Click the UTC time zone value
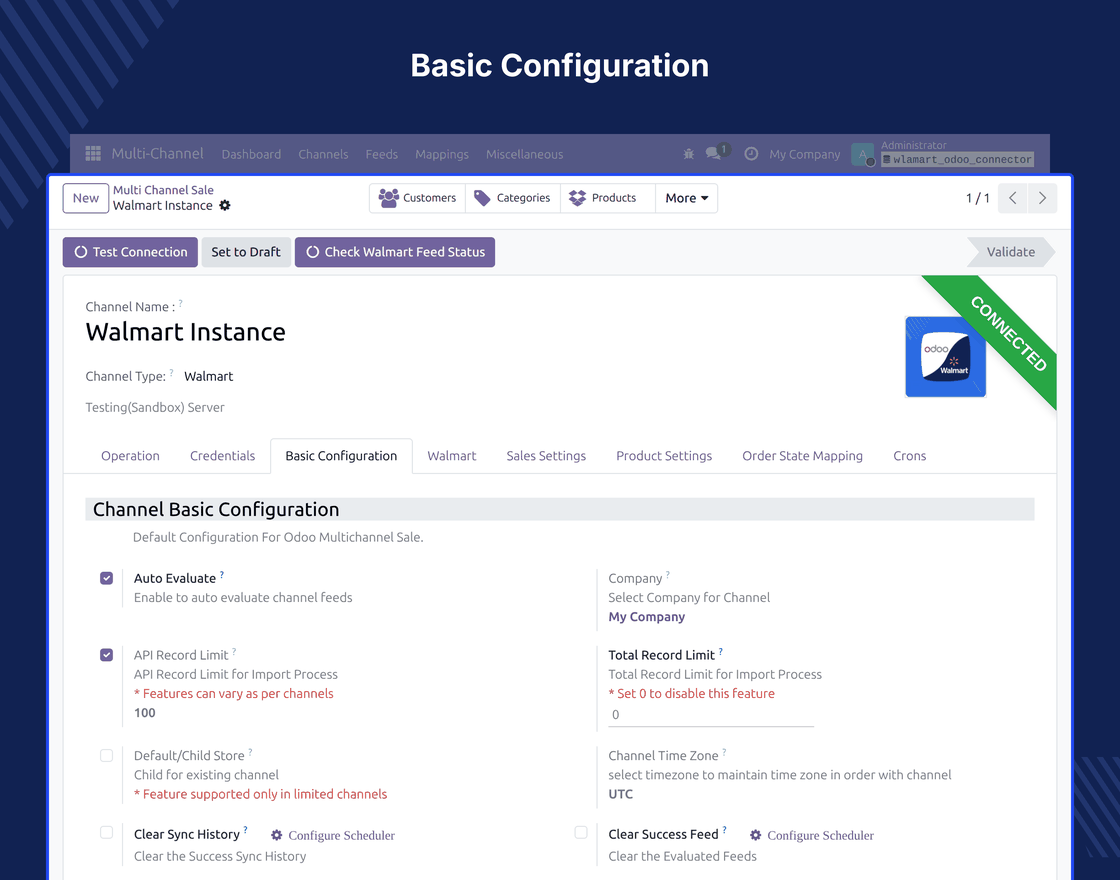This screenshot has height=880, width=1120. click(621, 794)
